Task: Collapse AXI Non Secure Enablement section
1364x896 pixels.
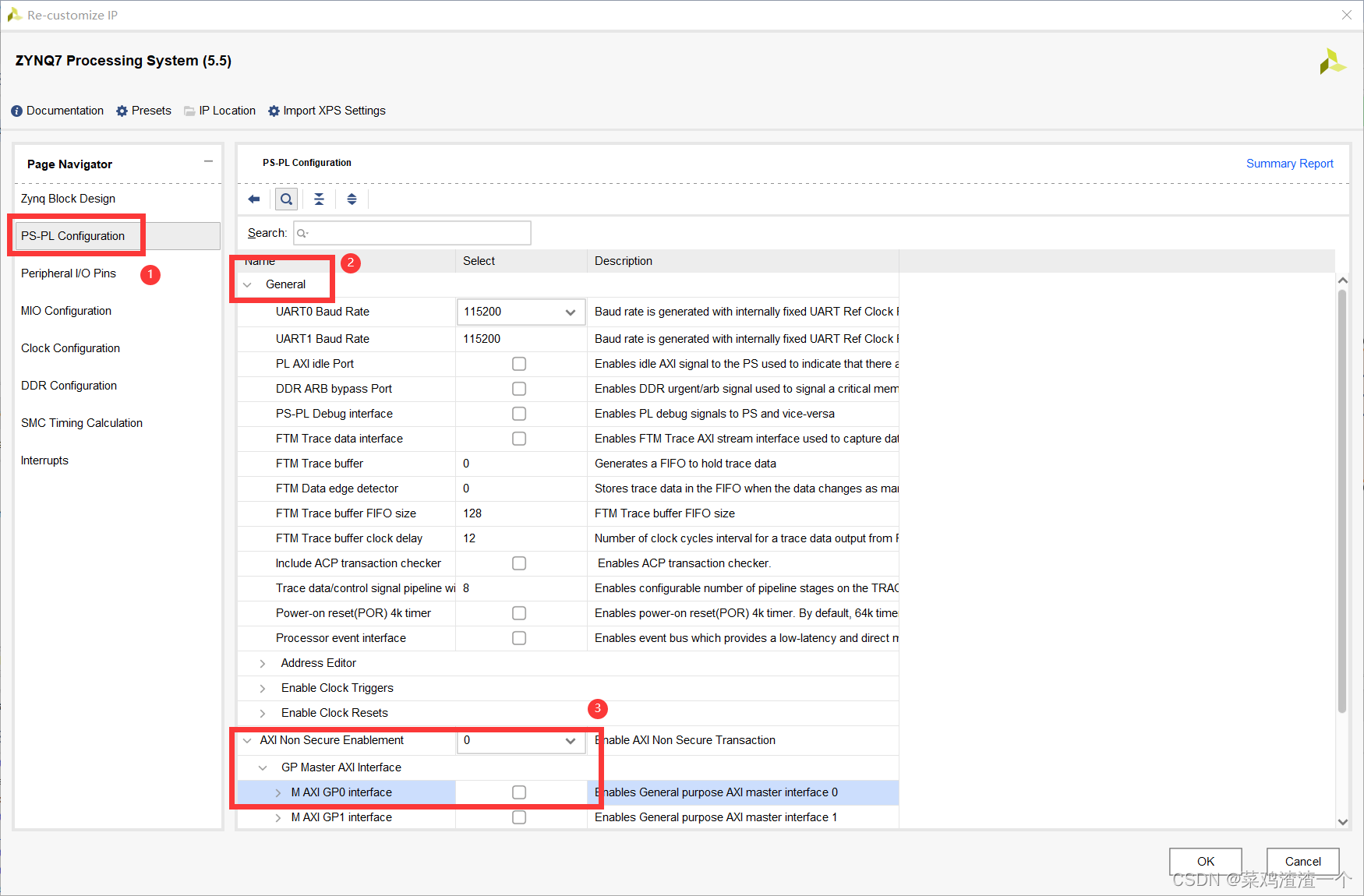Action: click(247, 741)
